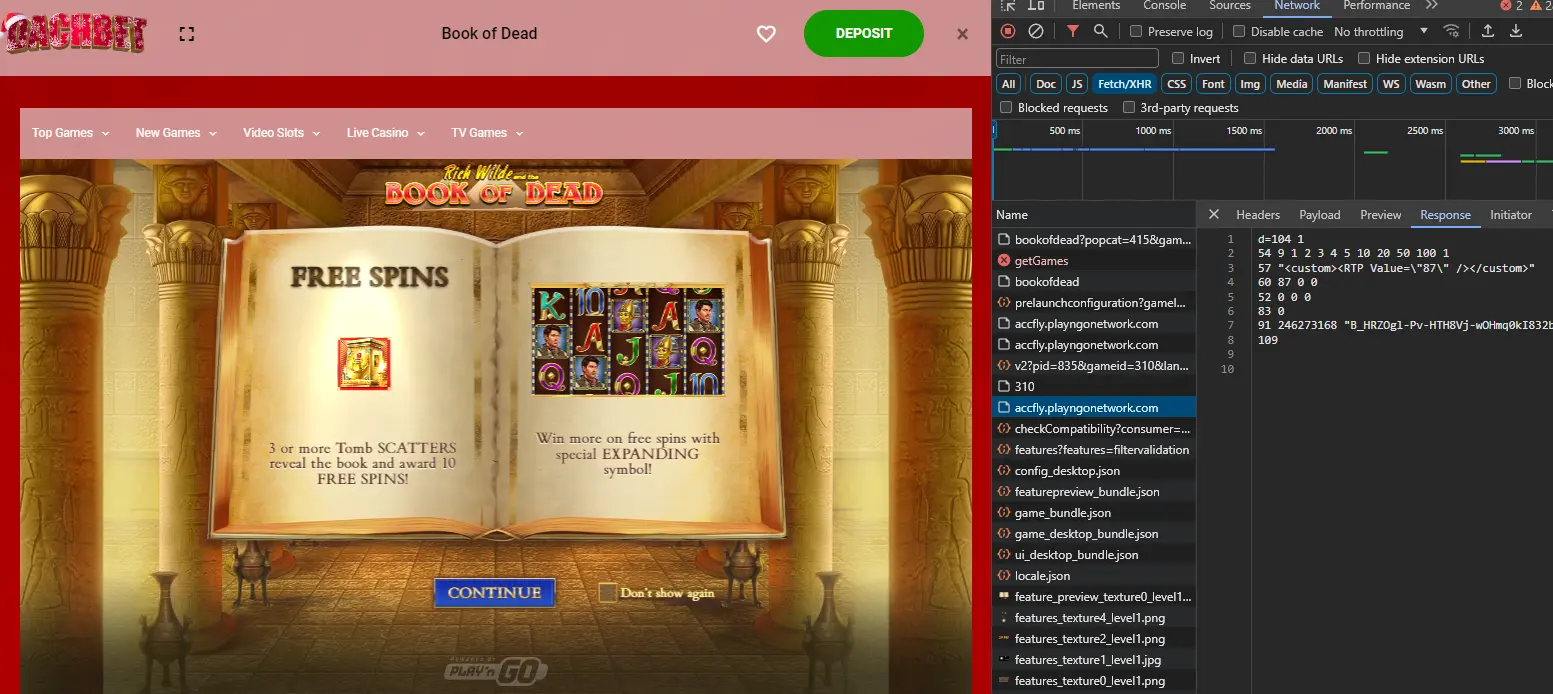Expand the Top Games menu
The image size is (1553, 694).
pyautogui.click(x=70, y=133)
